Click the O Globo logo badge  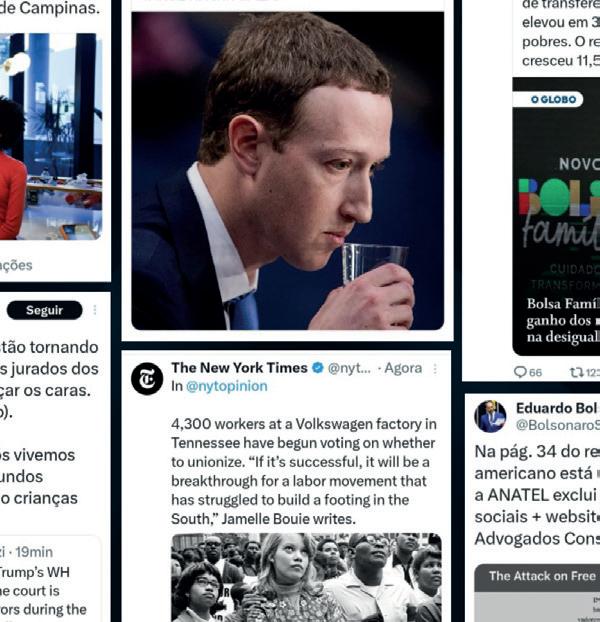[x=553, y=99]
